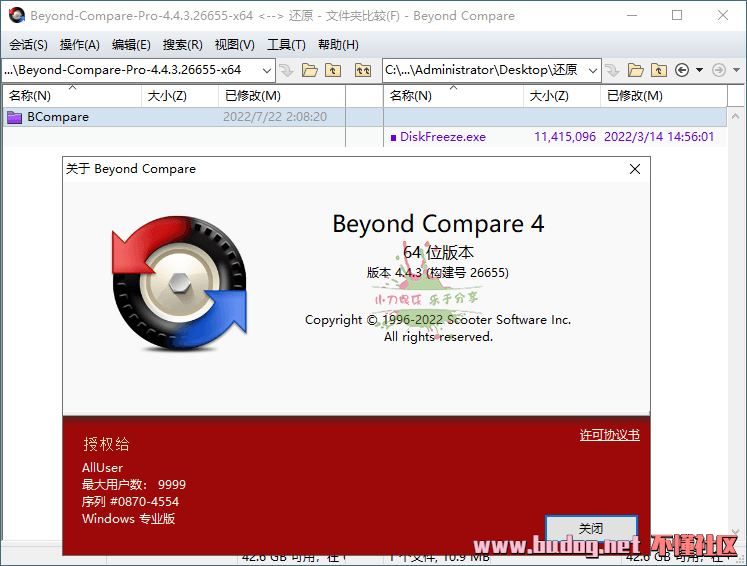This screenshot has width=747, height=566.
Task: Sort right pane by 大小(Z) column
Action: (562, 96)
